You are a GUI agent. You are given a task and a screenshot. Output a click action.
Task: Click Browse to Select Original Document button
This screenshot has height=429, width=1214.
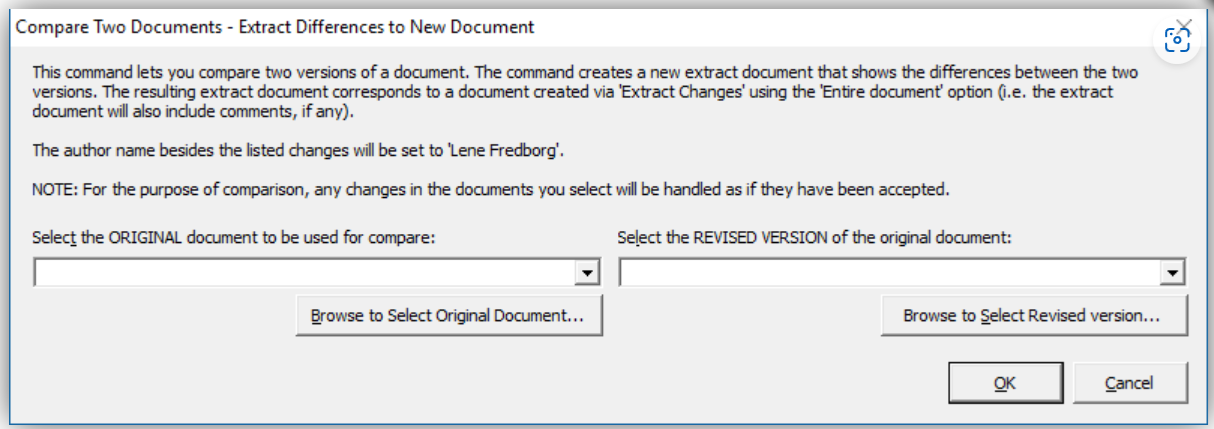click(447, 316)
